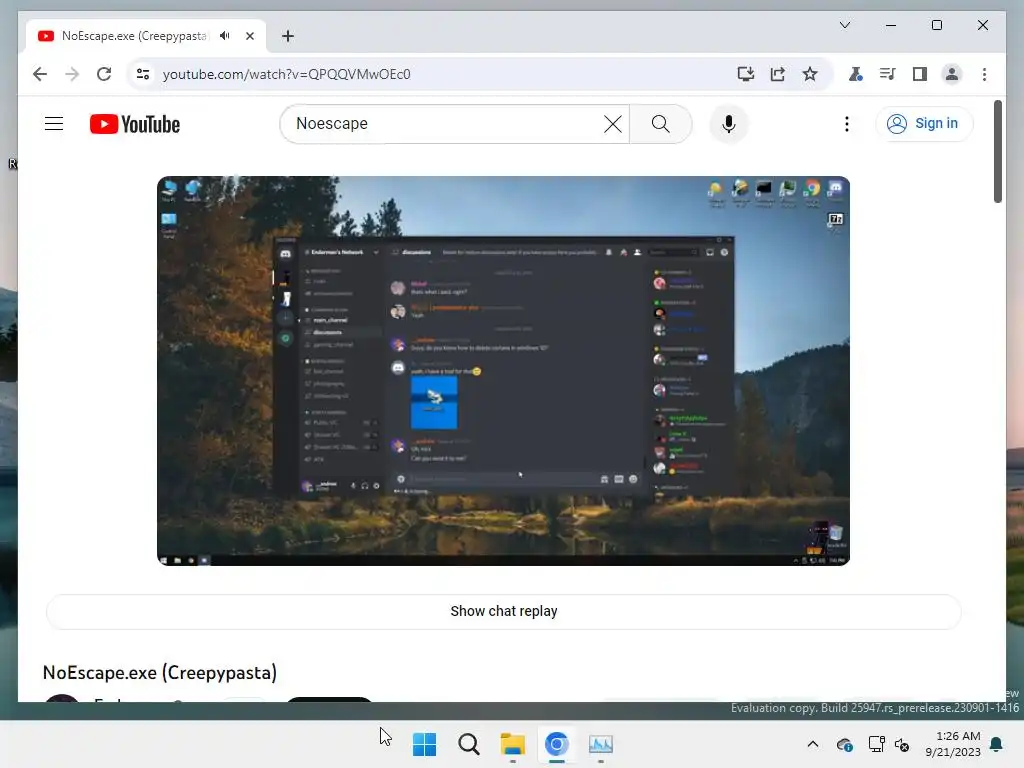1024x768 pixels.
Task: Open taskbar Search
Action: [x=468, y=744]
